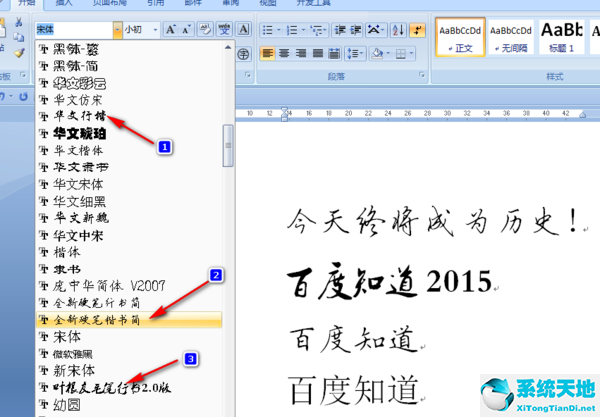Click the Line Spacing icon
The width and height of the screenshot is (600, 417).
point(352,54)
